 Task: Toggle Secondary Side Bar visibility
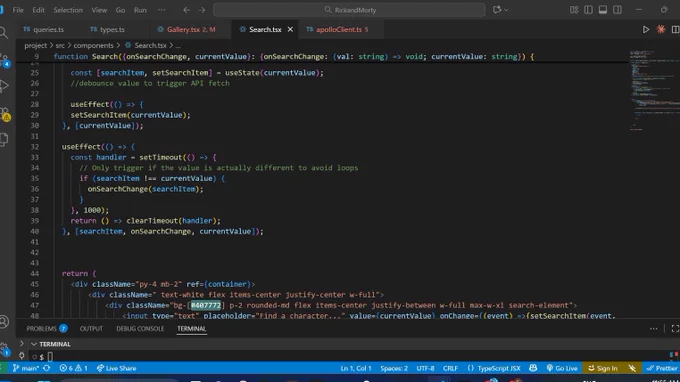[617, 10]
